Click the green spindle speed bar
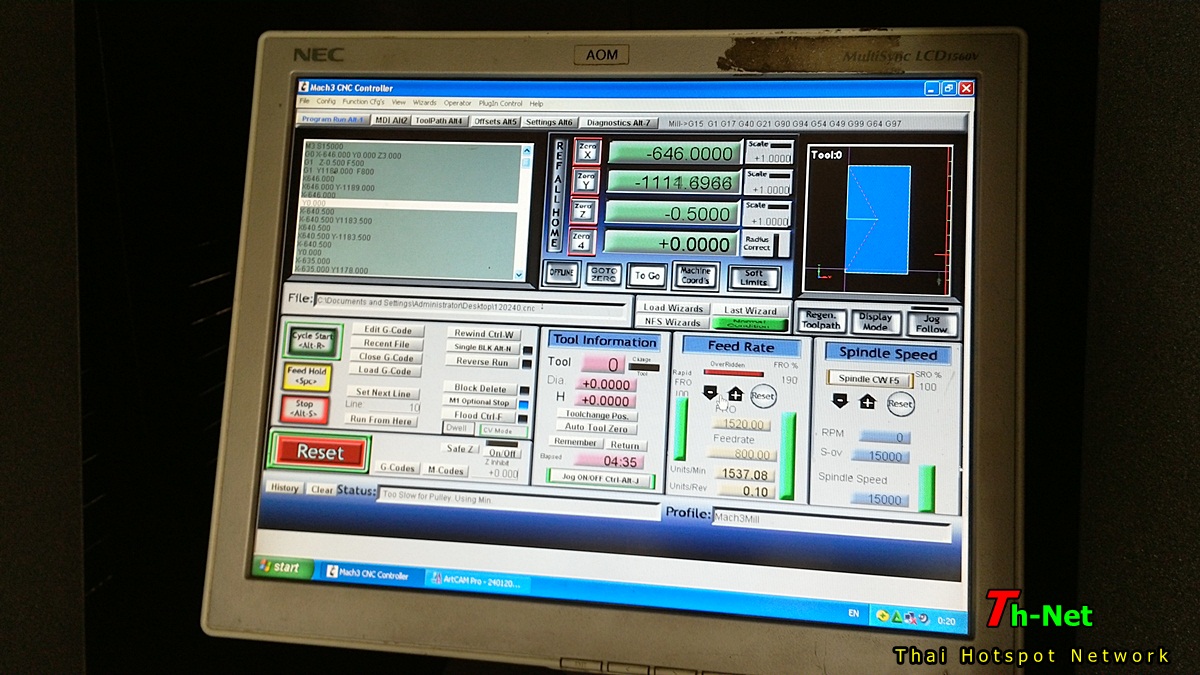The width and height of the screenshot is (1200, 675). point(926,490)
